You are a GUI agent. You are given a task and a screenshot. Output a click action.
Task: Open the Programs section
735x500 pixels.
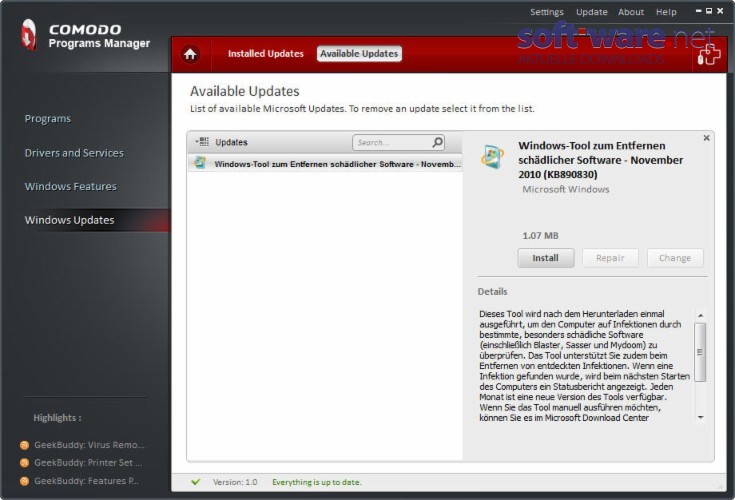[x=48, y=119]
